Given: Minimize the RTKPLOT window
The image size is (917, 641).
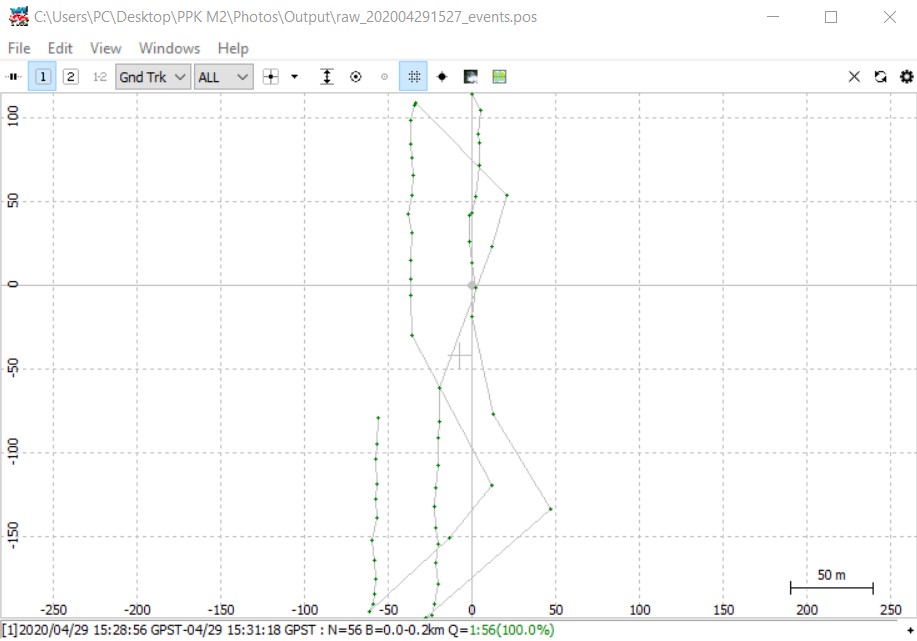Looking at the screenshot, I should (773, 17).
